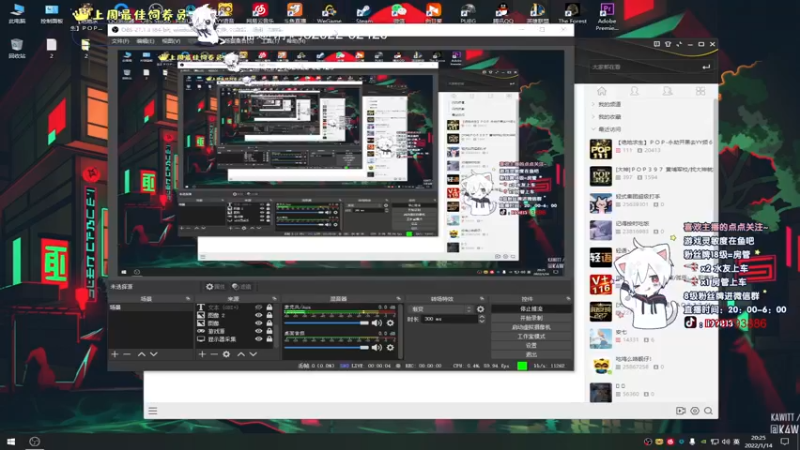Screen dimensions: 800x450
Task: Adjust the transition duration stepper arrows
Action: point(481,319)
